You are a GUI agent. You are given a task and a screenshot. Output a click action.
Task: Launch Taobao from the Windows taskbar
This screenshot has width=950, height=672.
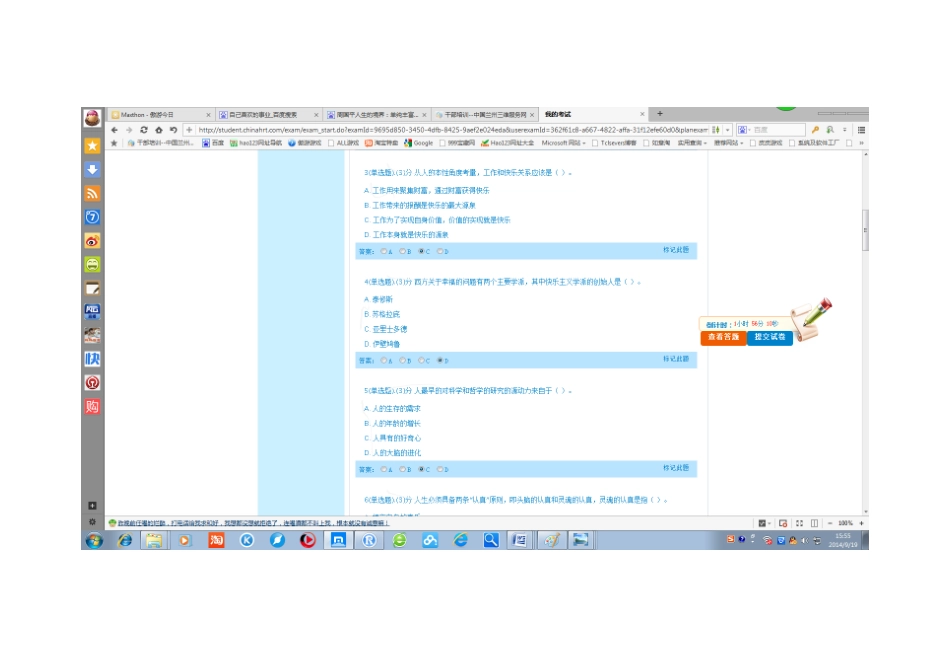tap(216, 540)
